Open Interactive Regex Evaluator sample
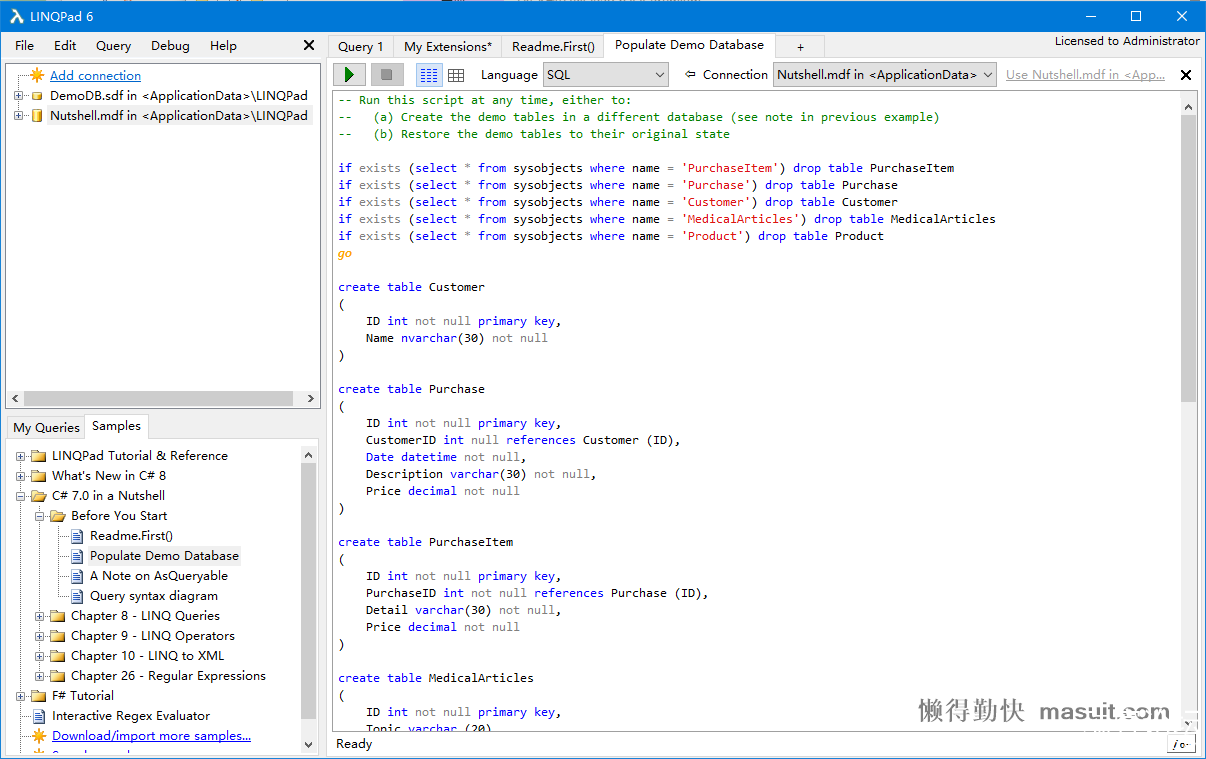This screenshot has width=1206, height=759. coord(131,716)
